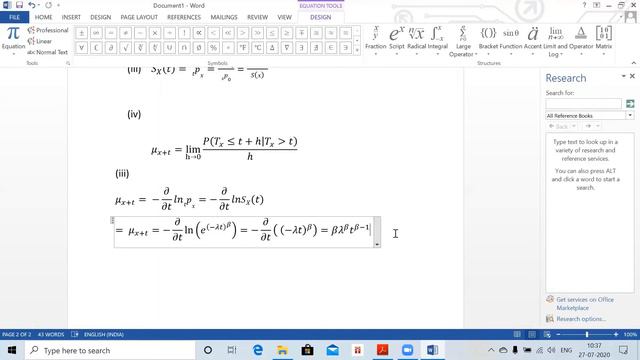Open the Script structures dropdown

396,40
